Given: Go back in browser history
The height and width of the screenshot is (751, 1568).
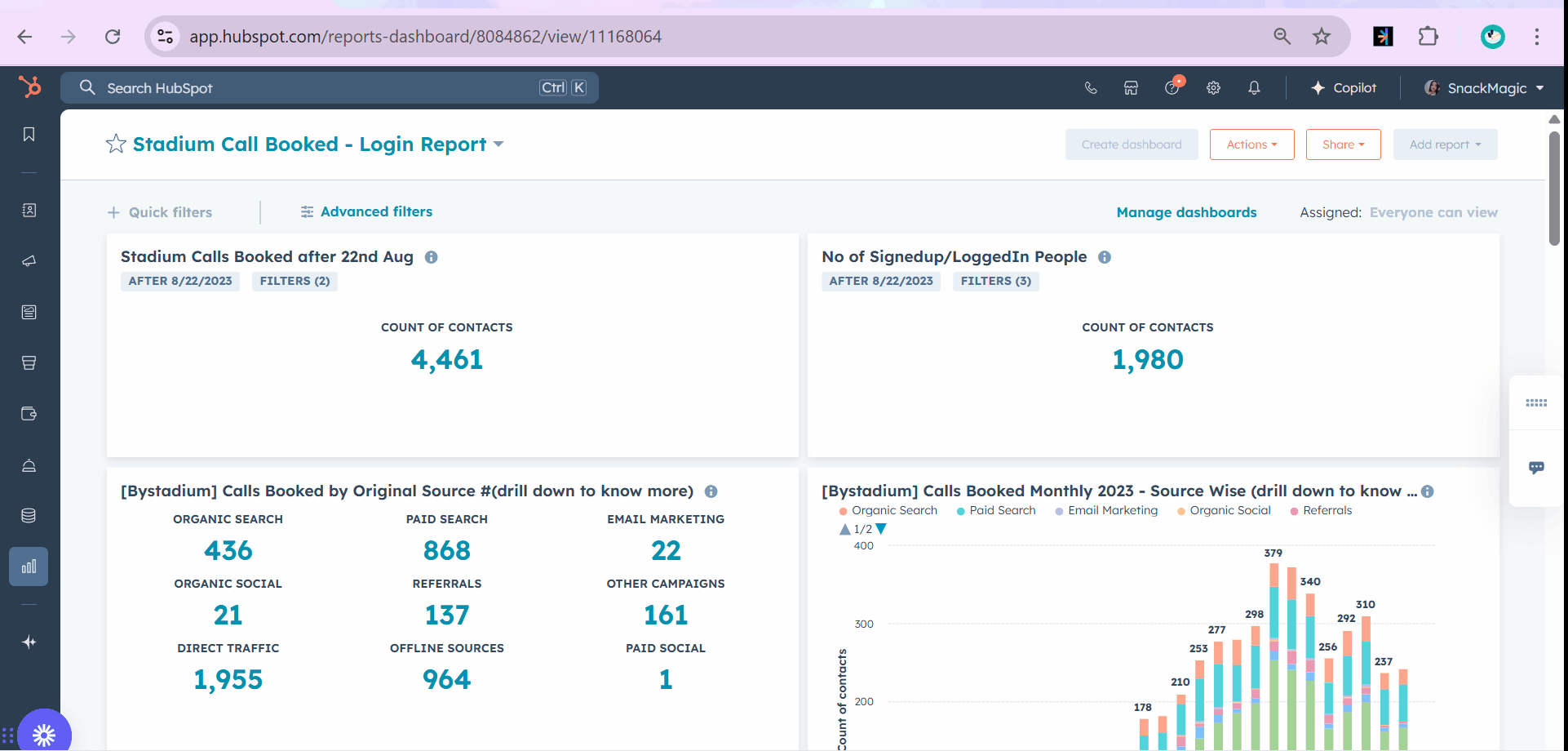Looking at the screenshot, I should point(25,36).
